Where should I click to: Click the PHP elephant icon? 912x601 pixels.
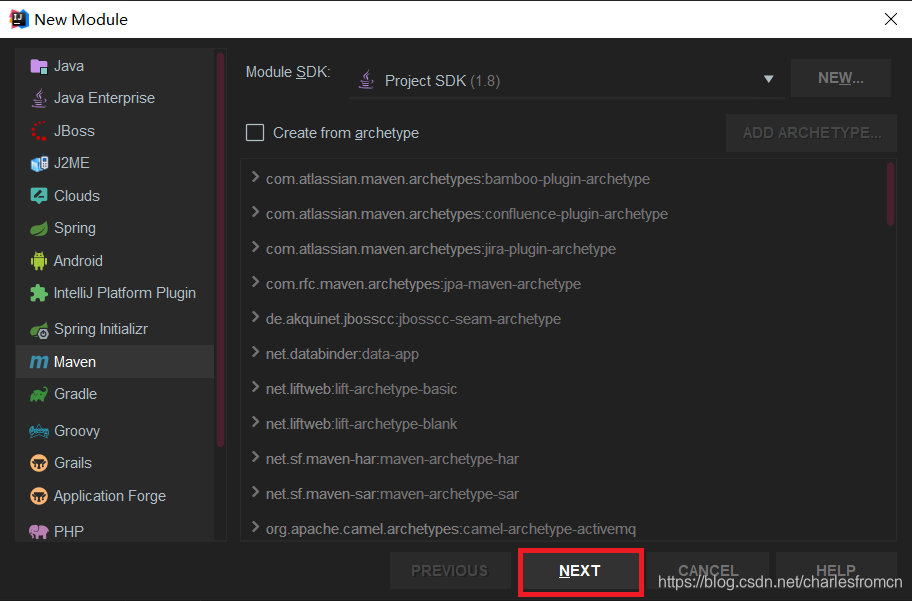point(39,531)
